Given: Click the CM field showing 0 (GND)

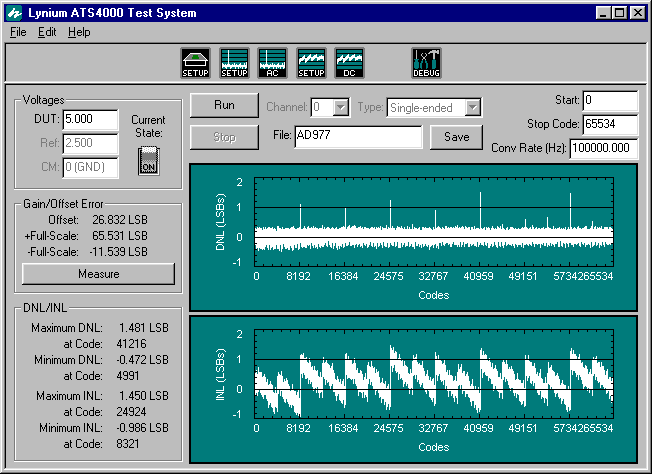Looking at the screenshot, I should [x=91, y=168].
